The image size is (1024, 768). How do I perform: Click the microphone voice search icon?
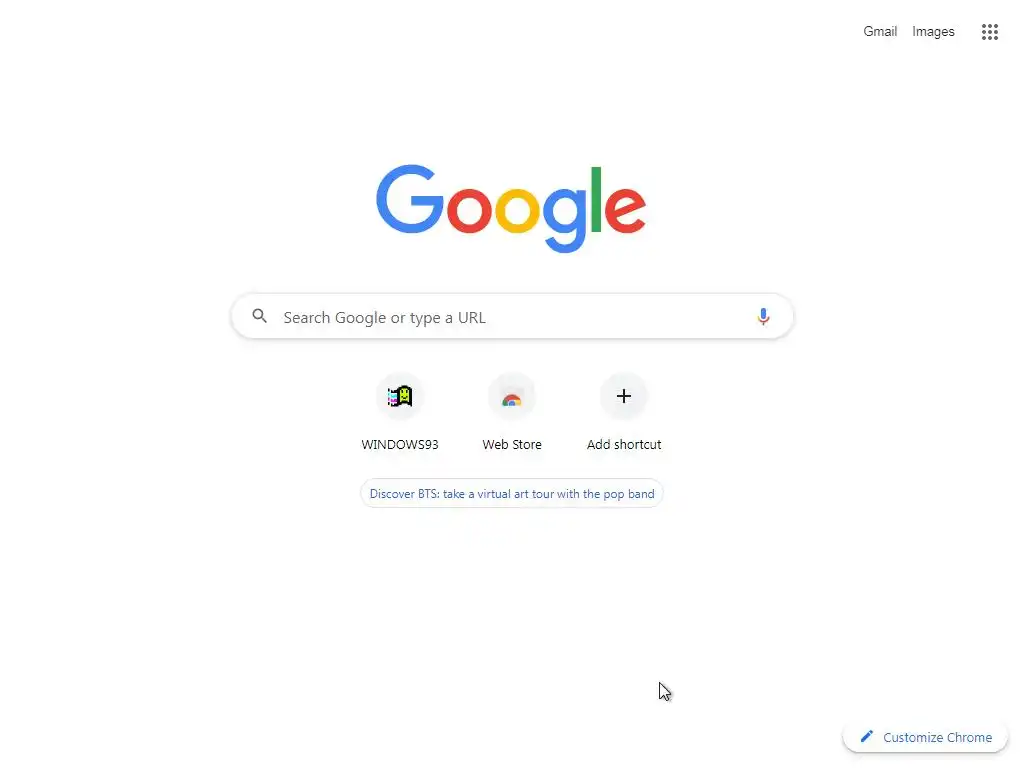click(x=763, y=317)
